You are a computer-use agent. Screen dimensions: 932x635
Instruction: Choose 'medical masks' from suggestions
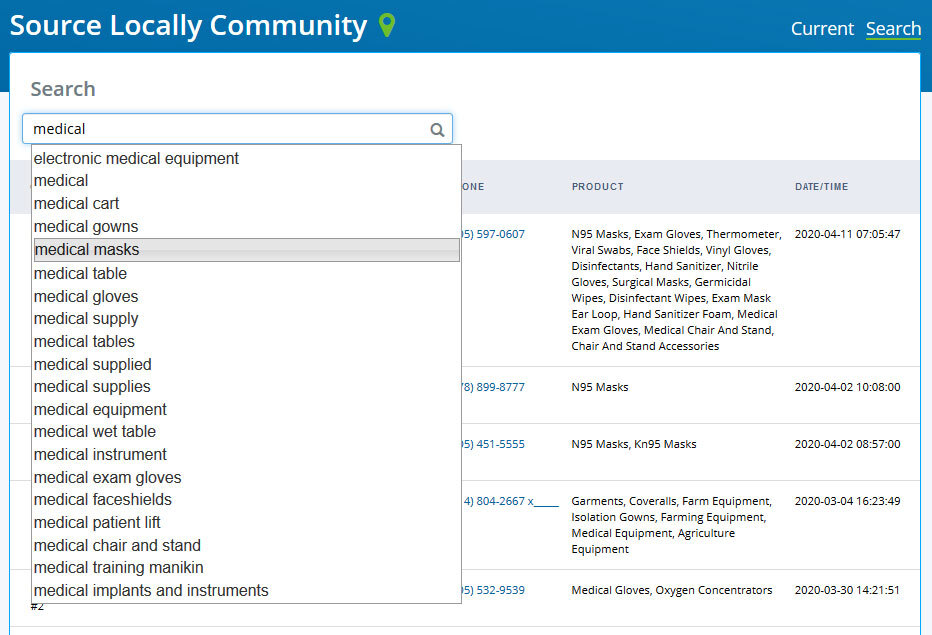tap(87, 250)
